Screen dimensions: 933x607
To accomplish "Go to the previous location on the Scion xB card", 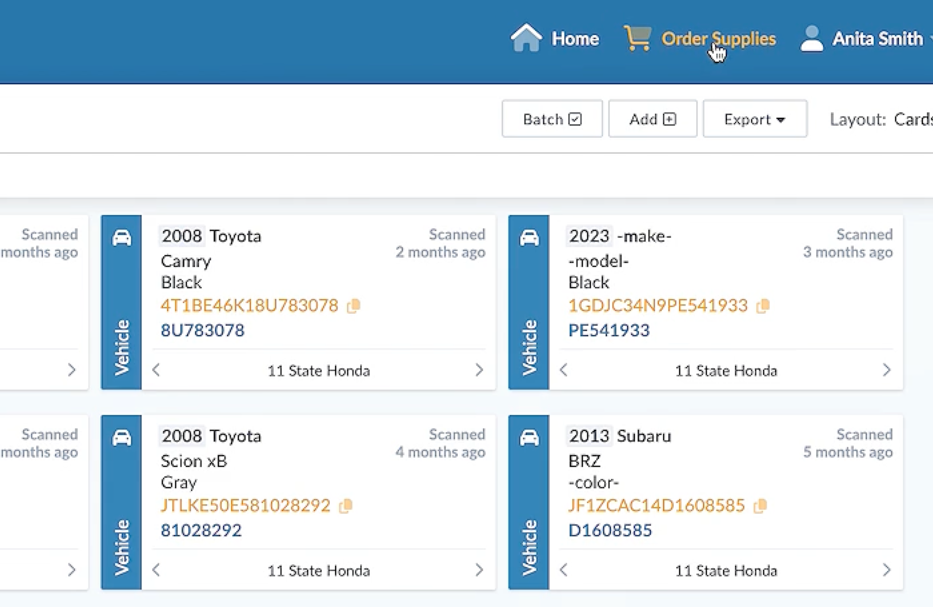I will pyautogui.click(x=156, y=570).
